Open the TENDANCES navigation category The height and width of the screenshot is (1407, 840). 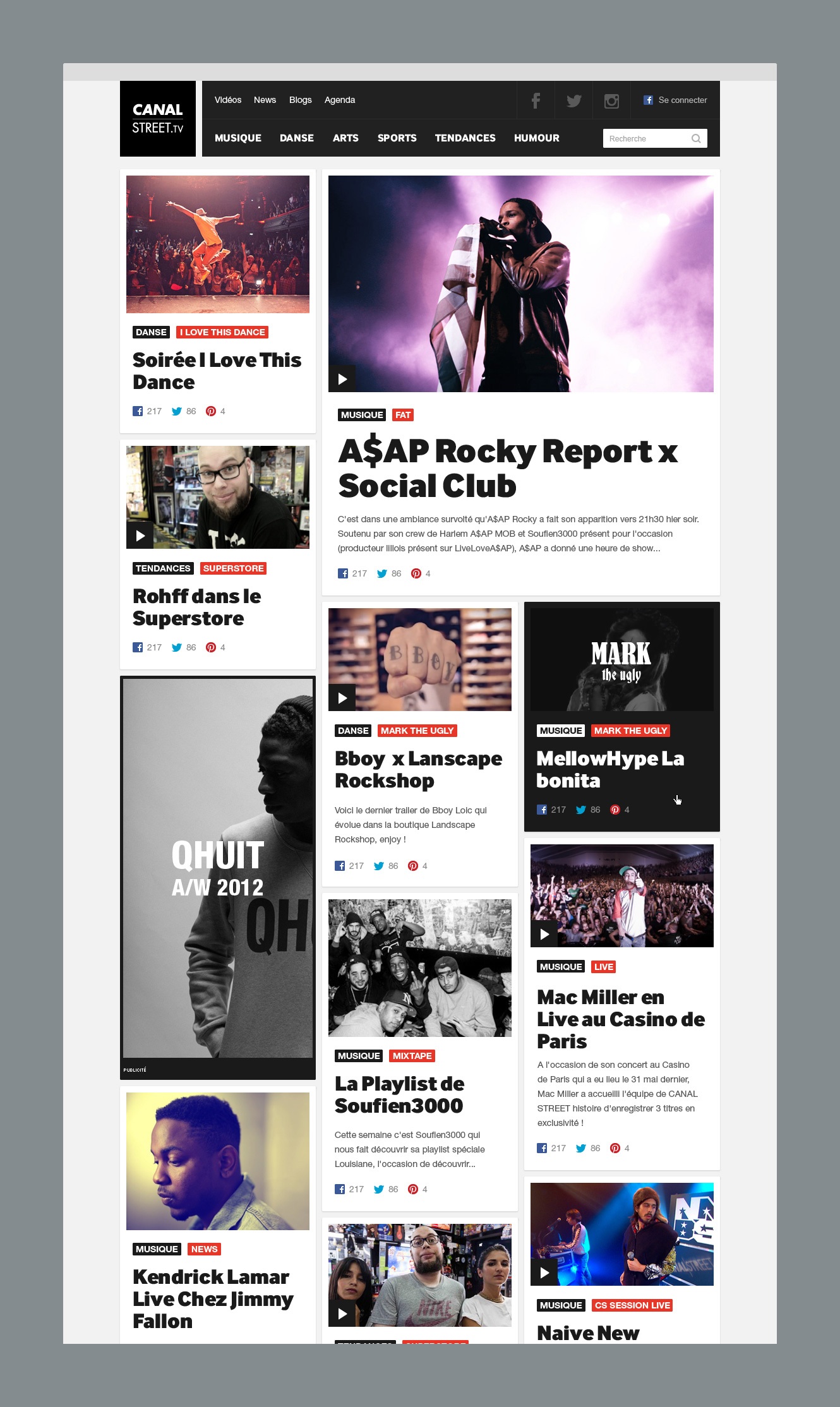click(x=465, y=138)
